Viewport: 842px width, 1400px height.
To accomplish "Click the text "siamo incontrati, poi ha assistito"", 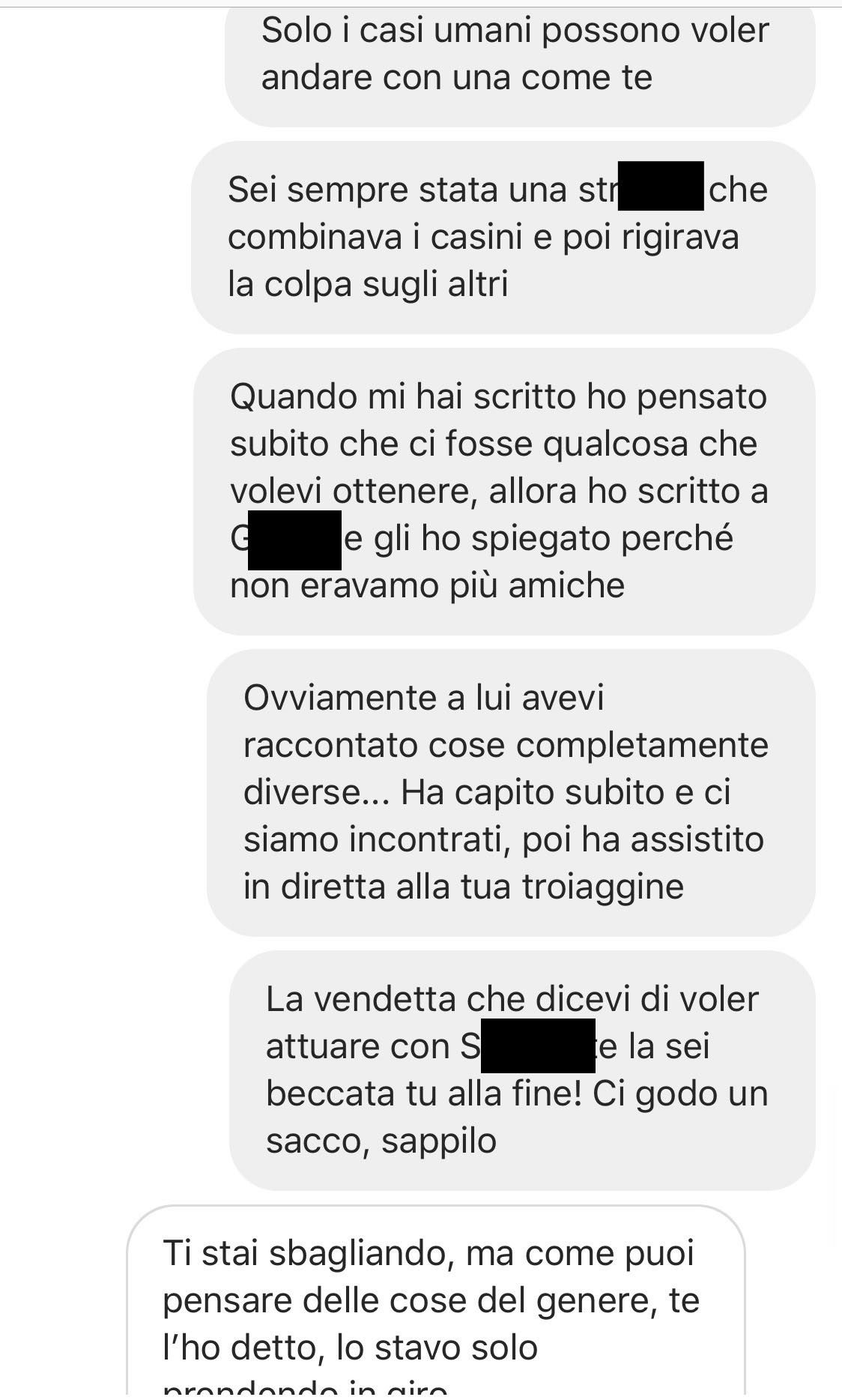I will pyautogui.click(x=503, y=839).
